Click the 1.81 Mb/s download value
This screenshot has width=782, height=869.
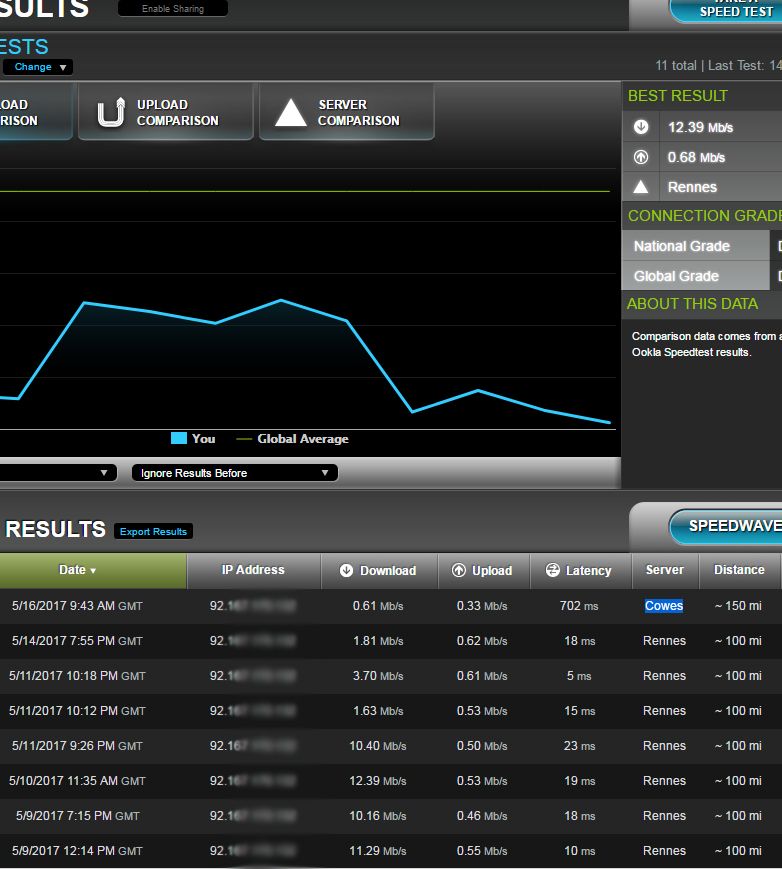pos(378,641)
